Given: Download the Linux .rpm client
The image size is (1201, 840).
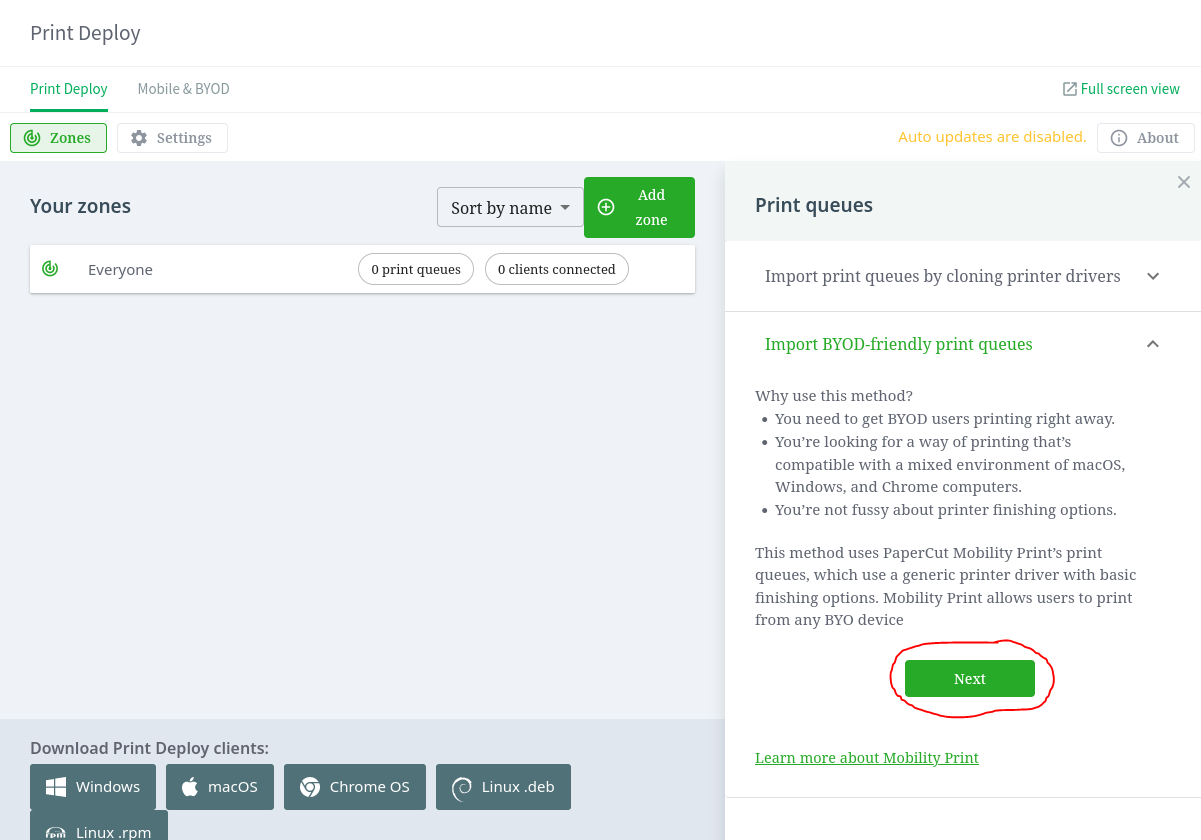Looking at the screenshot, I should tap(99, 826).
